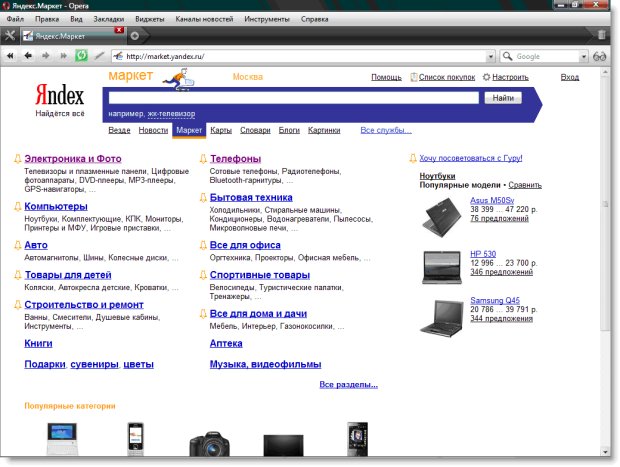Open the Строительство и ремонт category
This screenshot has height=467, width=620.
[x=84, y=304]
